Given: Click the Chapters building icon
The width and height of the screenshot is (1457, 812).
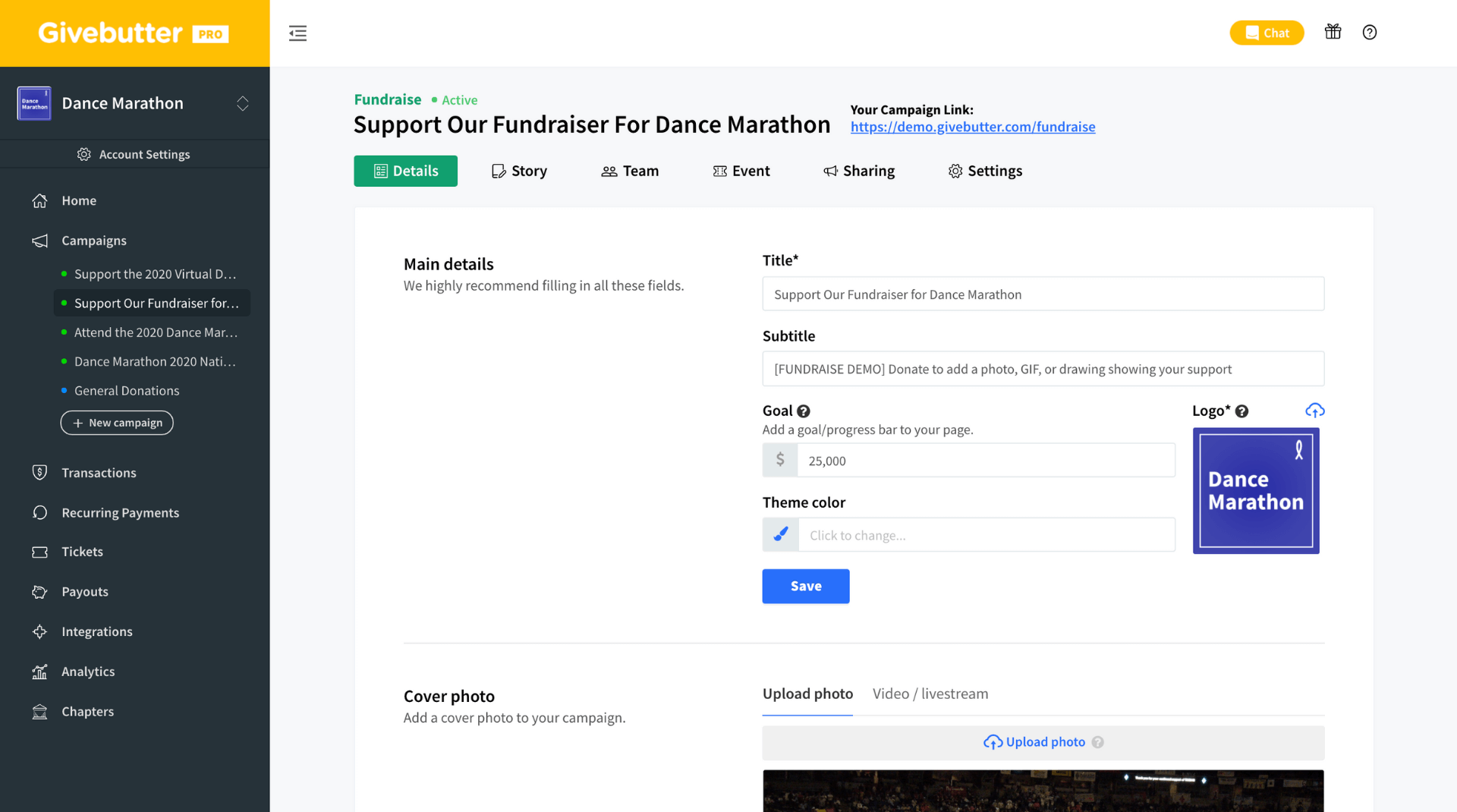Looking at the screenshot, I should (39, 712).
